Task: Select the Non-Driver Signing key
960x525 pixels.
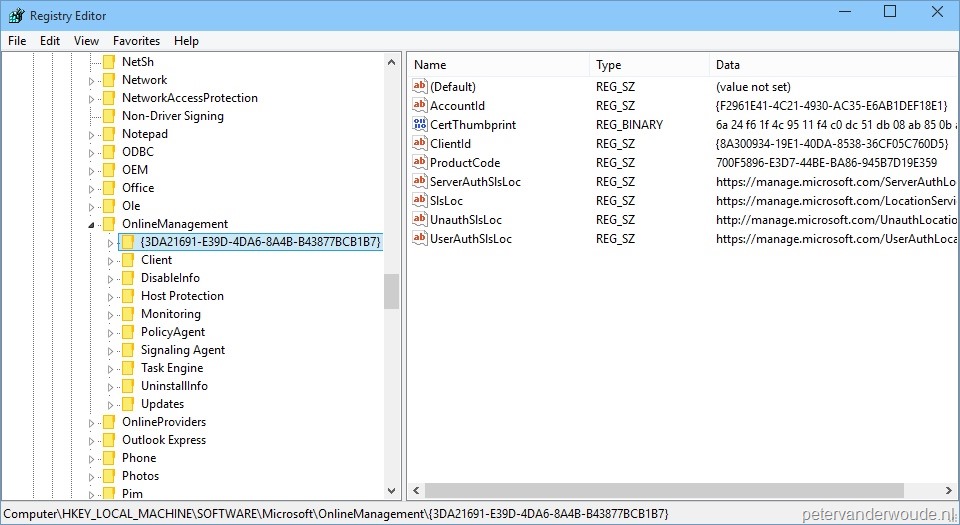Action: pyautogui.click(x=173, y=116)
